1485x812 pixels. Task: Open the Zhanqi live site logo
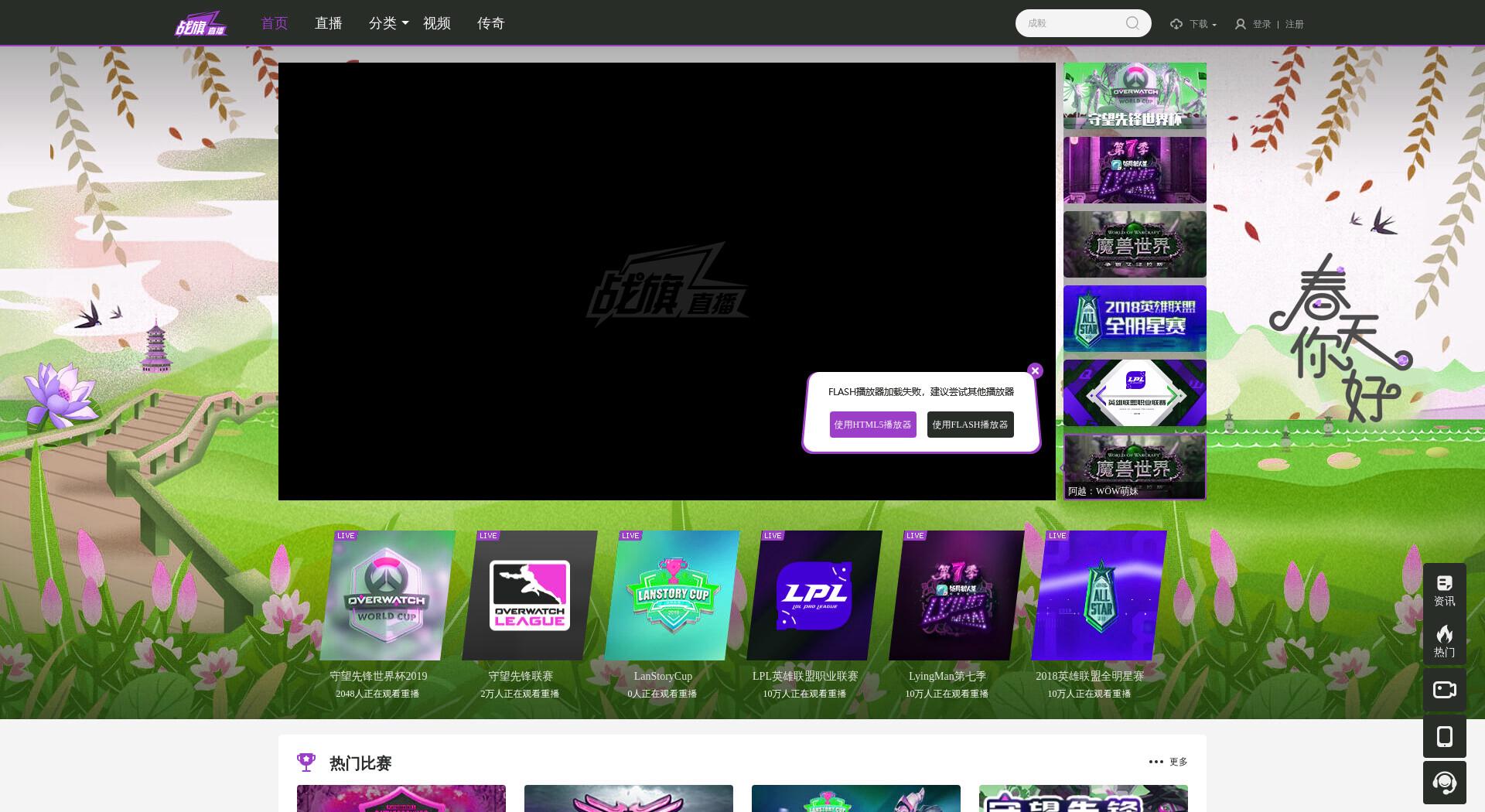click(x=201, y=24)
